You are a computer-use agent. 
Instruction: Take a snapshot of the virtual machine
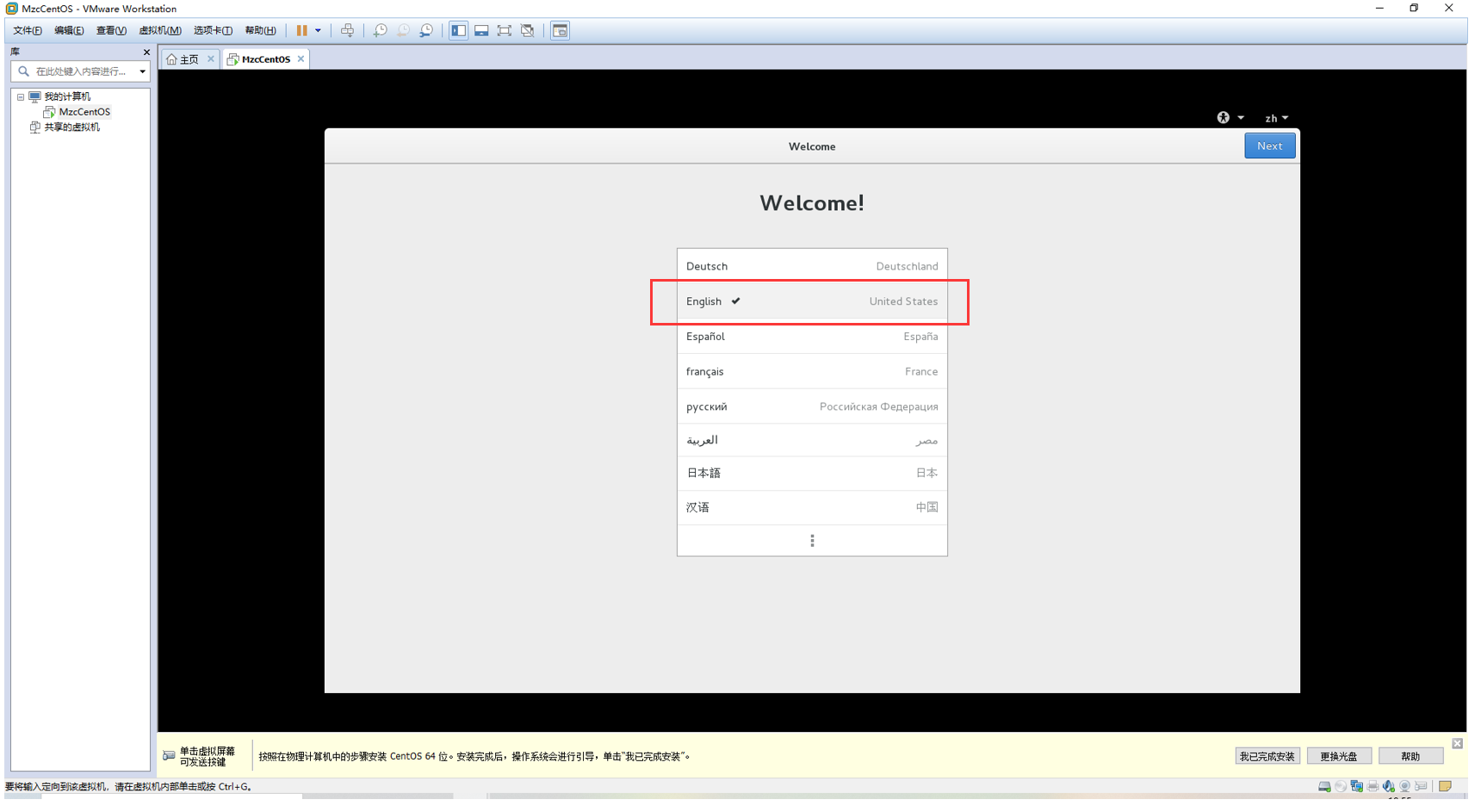tap(381, 31)
